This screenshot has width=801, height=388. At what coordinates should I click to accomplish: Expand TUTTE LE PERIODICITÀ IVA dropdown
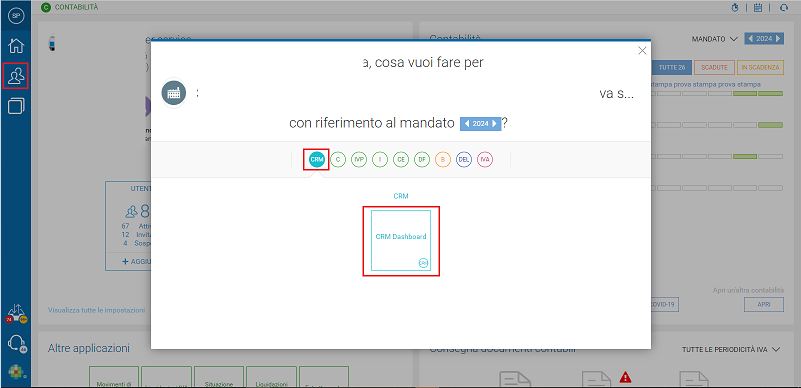pos(731,350)
